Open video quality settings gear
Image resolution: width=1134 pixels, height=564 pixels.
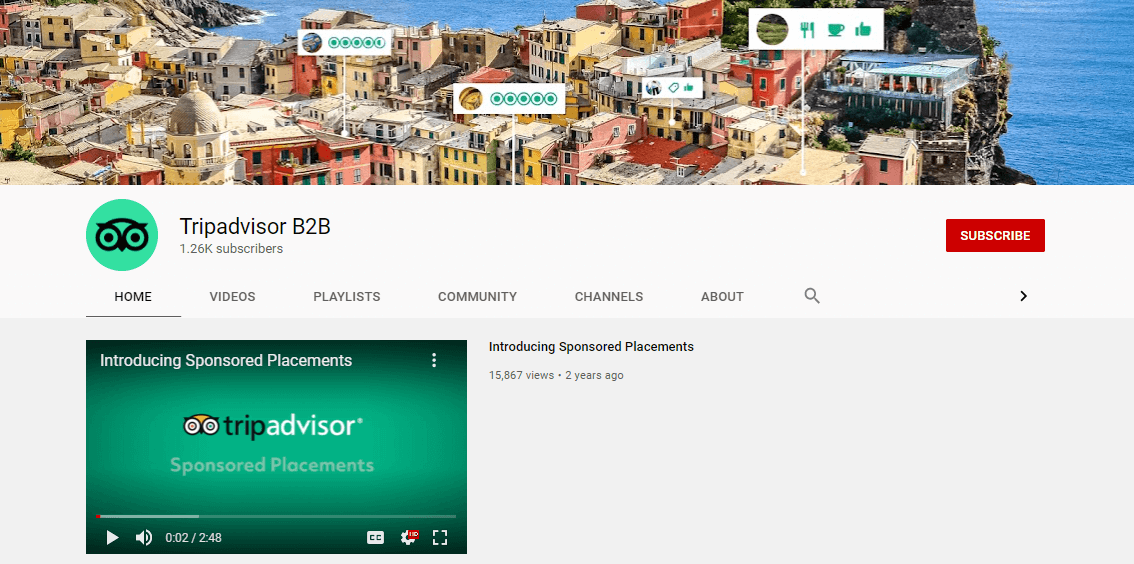408,538
